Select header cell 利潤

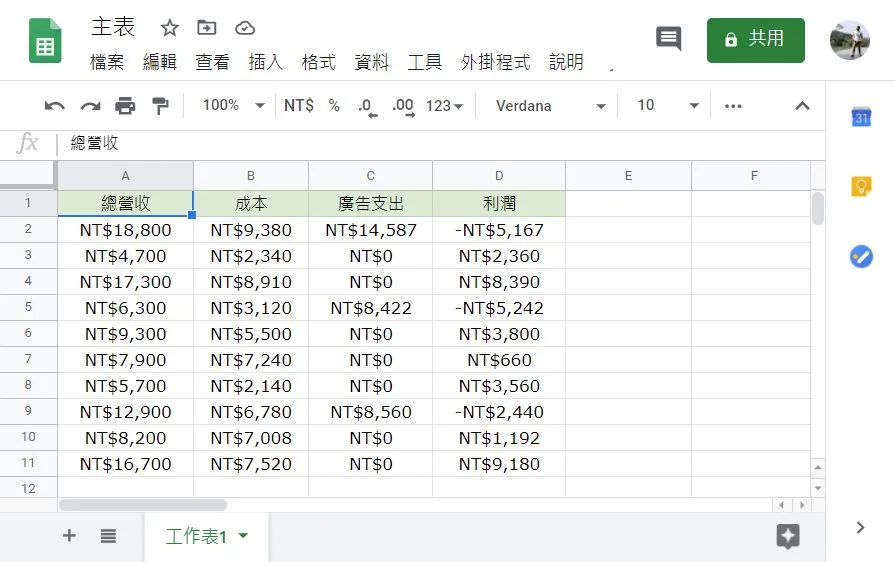pos(499,203)
